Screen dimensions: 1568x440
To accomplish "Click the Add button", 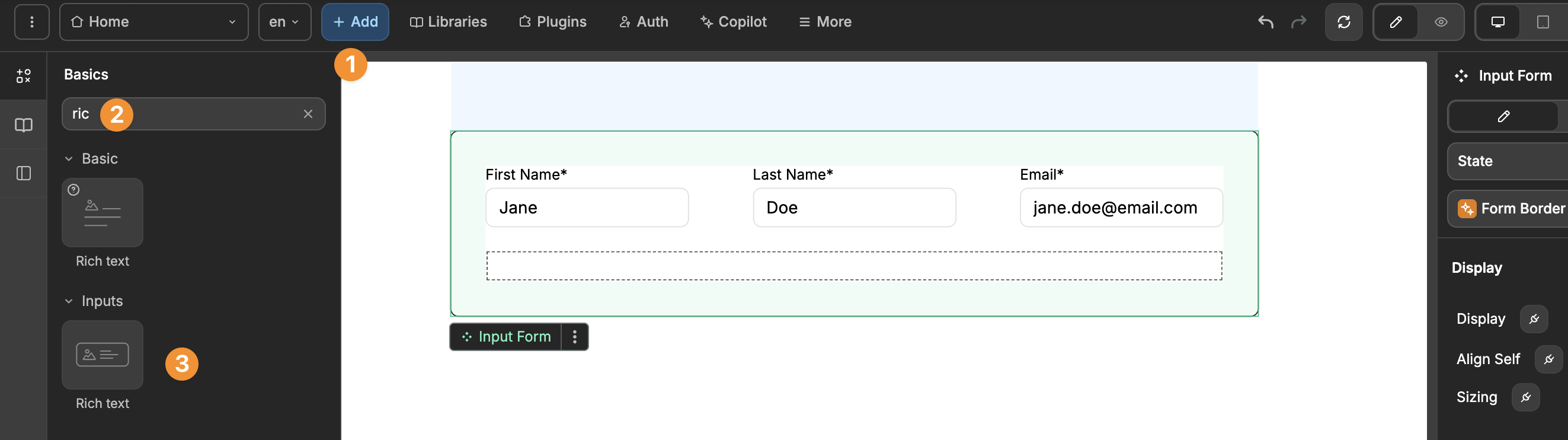I will pos(355,22).
